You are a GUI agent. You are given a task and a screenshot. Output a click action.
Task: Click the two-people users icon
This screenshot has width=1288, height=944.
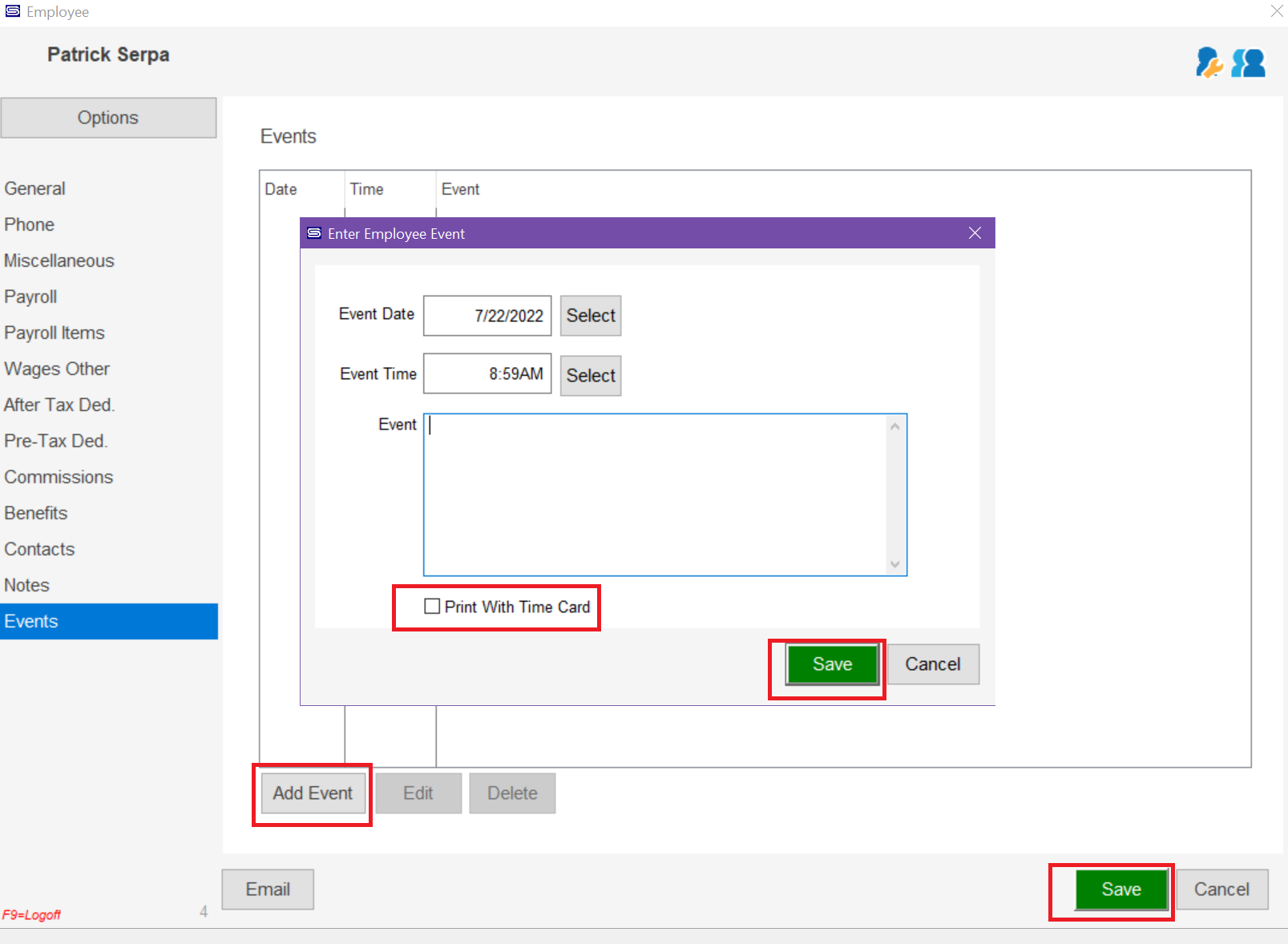[1249, 63]
